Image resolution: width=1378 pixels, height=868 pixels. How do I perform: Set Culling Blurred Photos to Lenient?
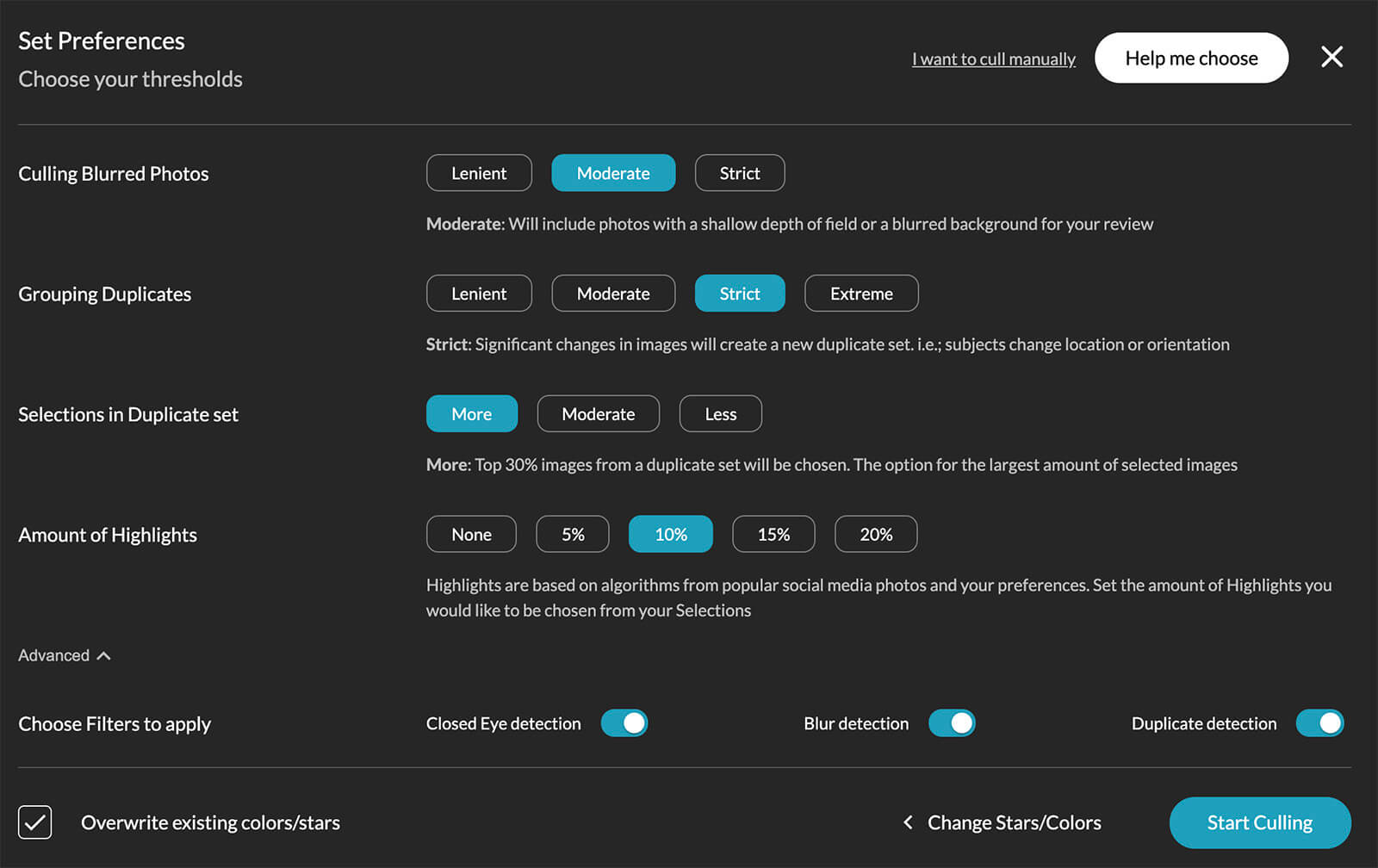[x=479, y=173]
